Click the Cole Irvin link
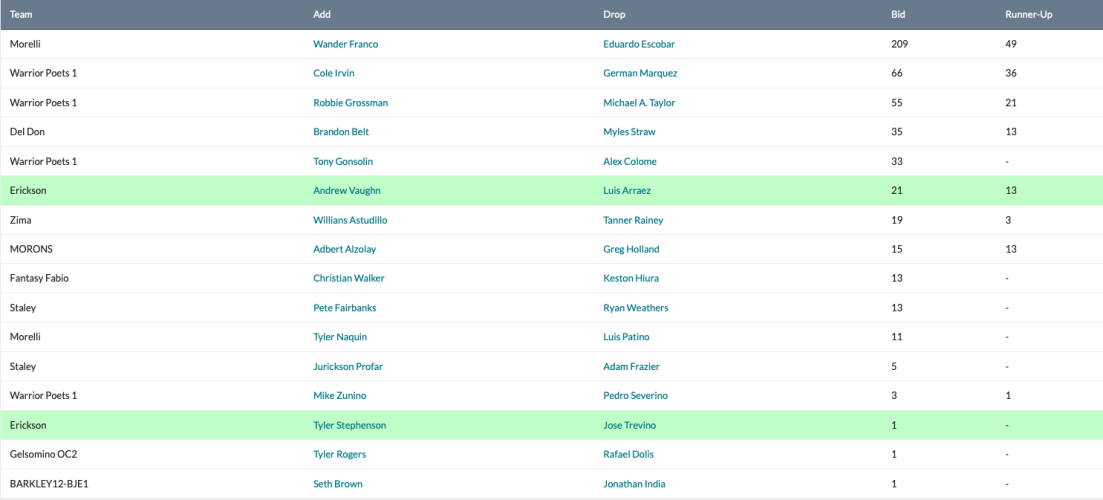Viewport: 1103px width, 500px height. tap(334, 73)
